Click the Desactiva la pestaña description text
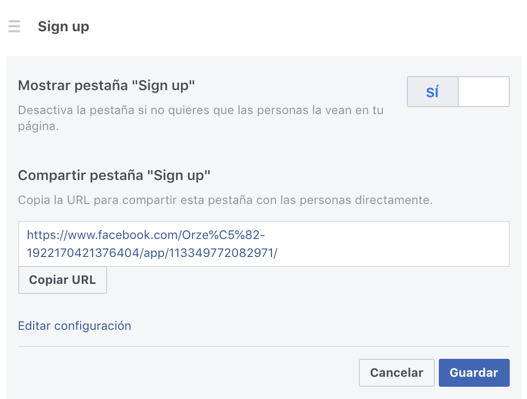 (x=201, y=118)
